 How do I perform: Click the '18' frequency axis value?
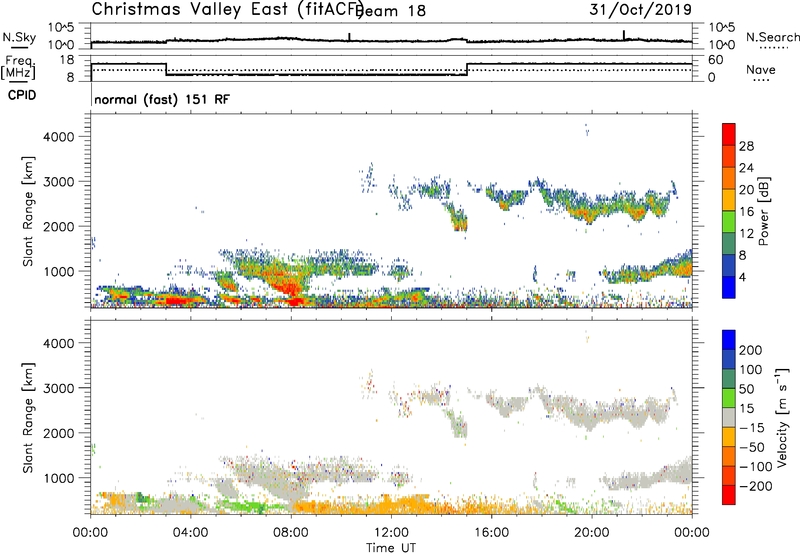[66, 60]
